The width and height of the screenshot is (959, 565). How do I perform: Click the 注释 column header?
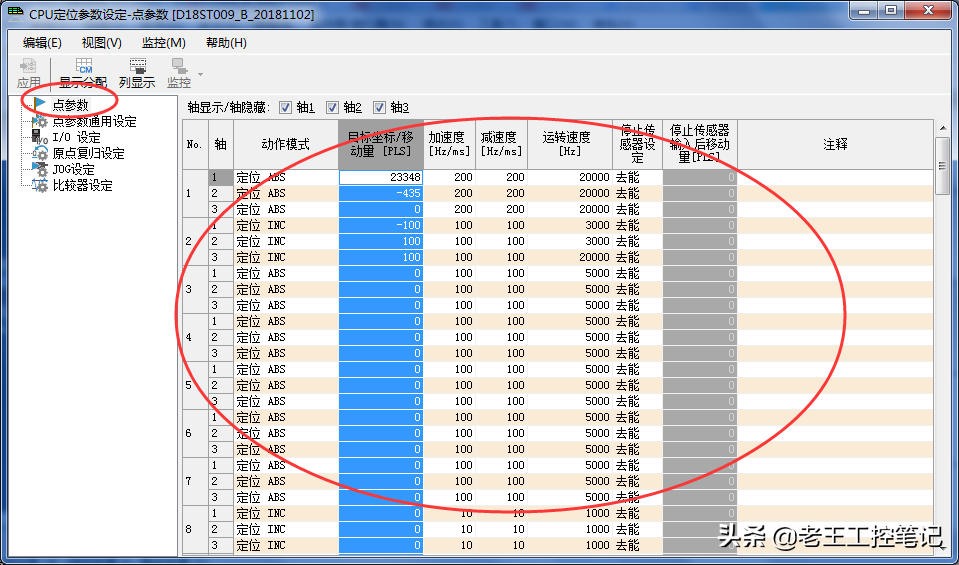(835, 144)
